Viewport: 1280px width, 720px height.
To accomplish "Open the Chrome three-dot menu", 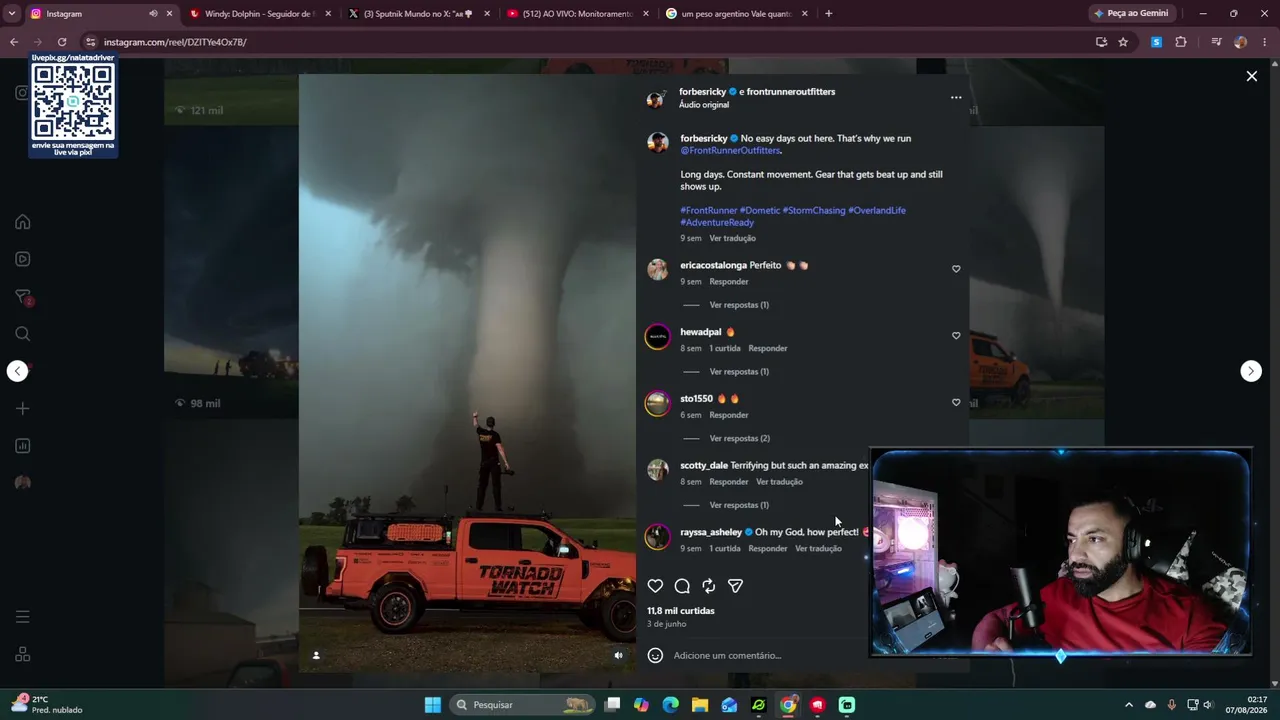I will [1265, 42].
